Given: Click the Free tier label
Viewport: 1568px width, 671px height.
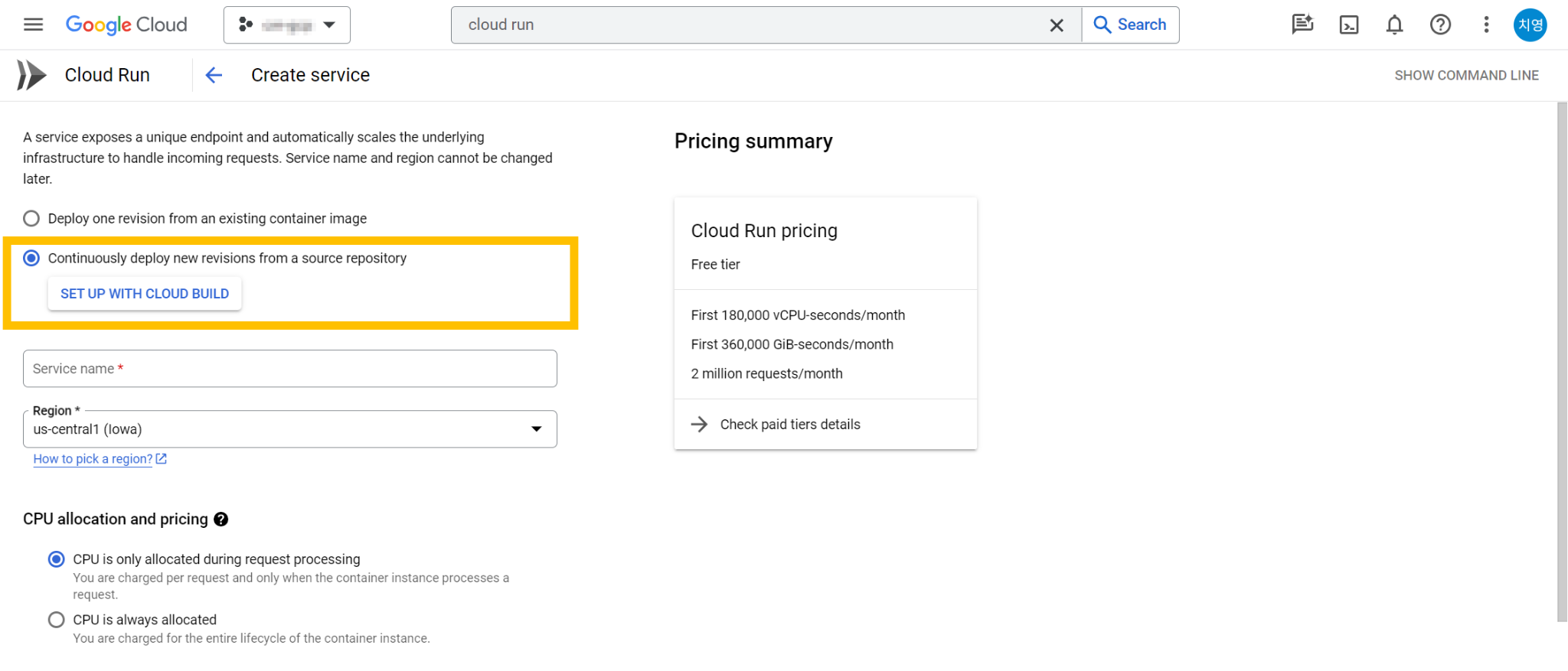Looking at the screenshot, I should tap(715, 265).
